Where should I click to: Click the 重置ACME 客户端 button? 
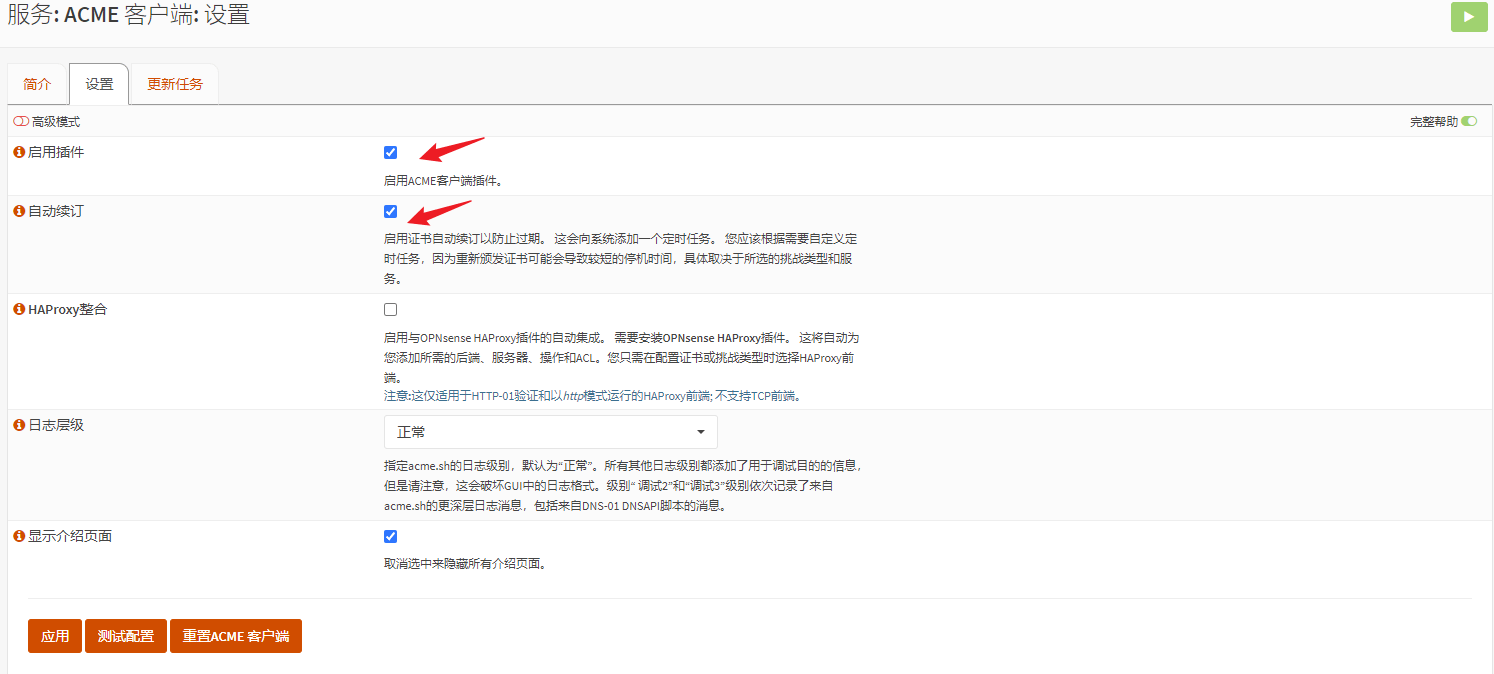[235, 636]
